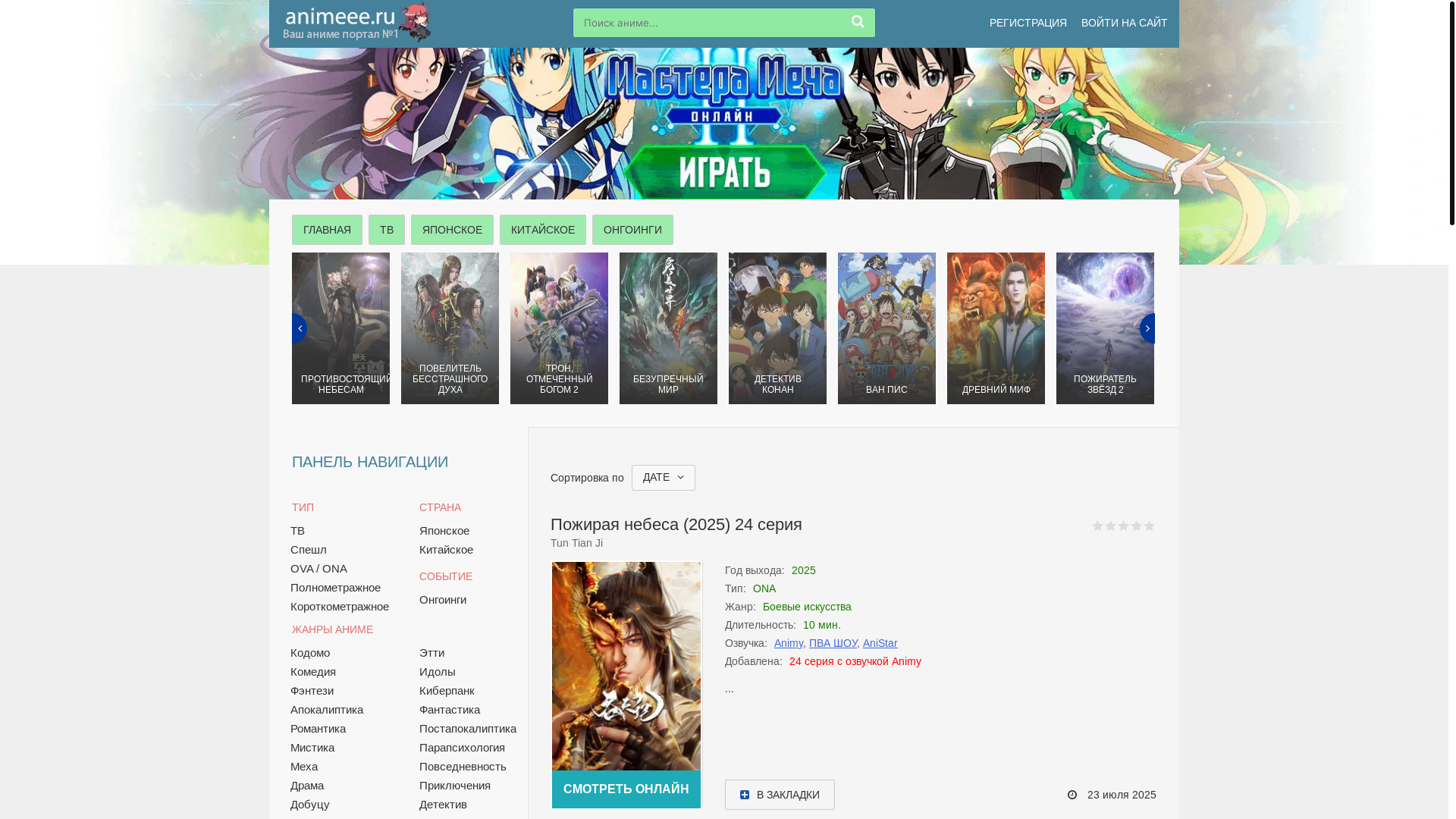
Task: Open the РЕГИСТРАЦИЯ link
Action: (x=1028, y=23)
